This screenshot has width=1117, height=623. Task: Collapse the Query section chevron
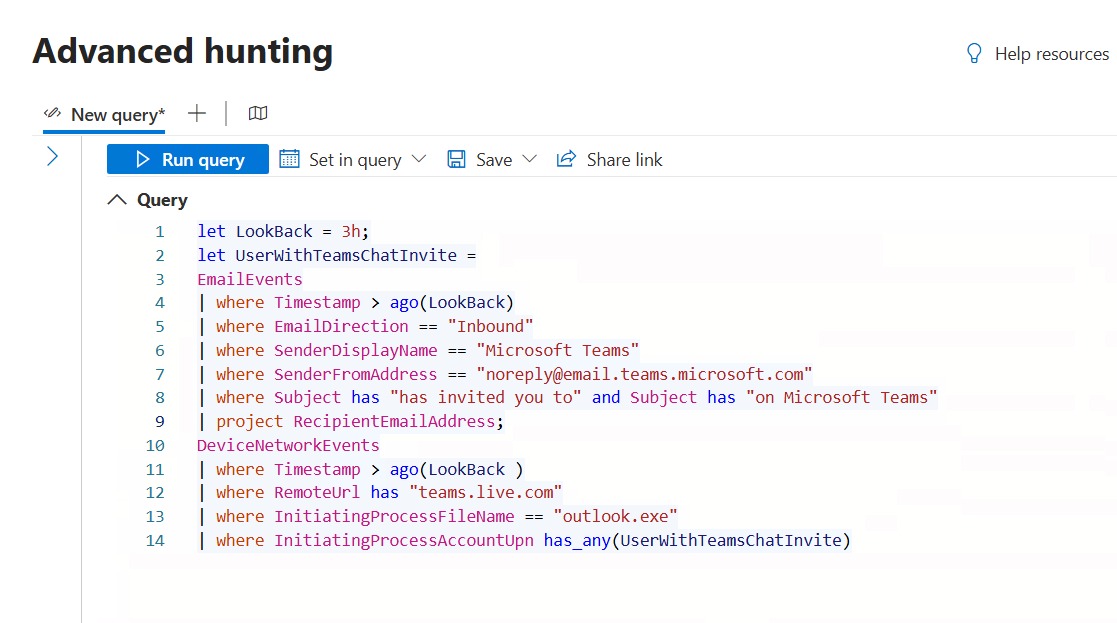point(117,200)
